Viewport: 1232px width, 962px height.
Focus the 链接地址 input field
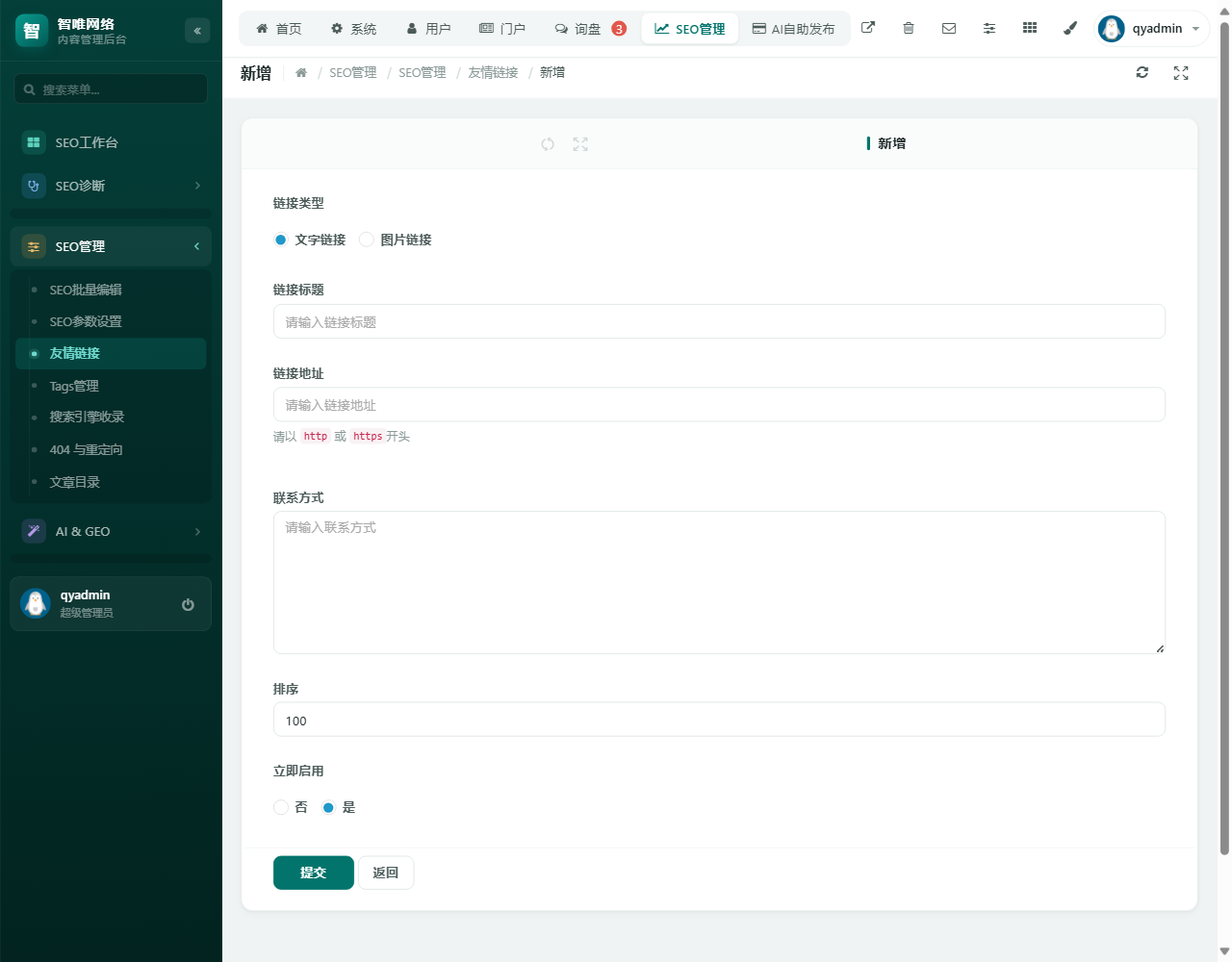[719, 405]
